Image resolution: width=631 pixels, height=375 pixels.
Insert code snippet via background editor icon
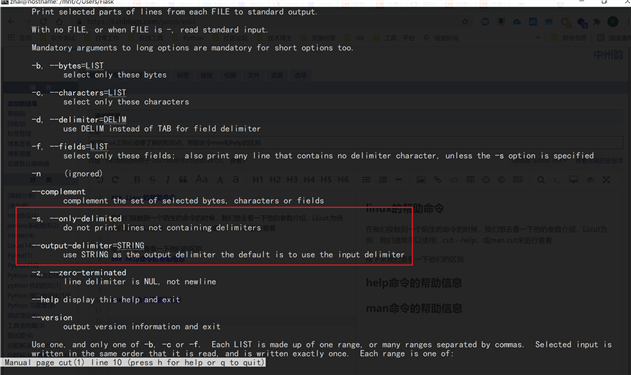point(454,180)
